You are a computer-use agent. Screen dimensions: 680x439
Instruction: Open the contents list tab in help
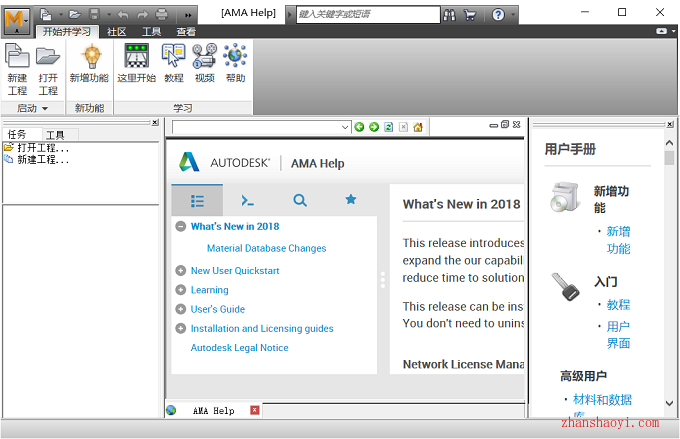tap(197, 200)
